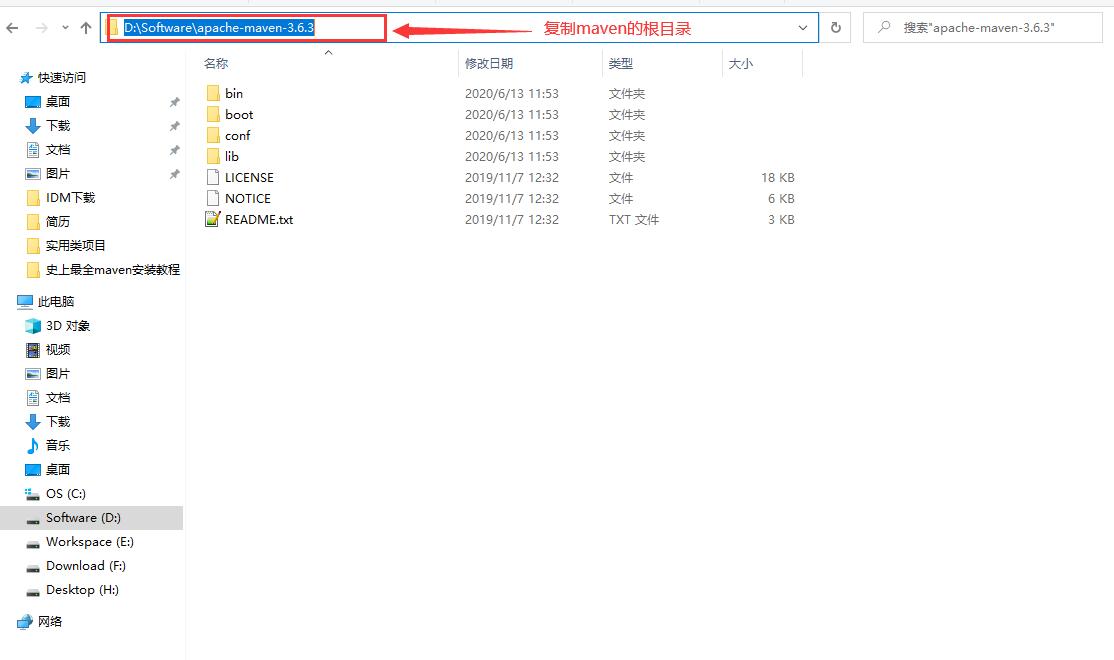
Task: Go up one folder level
Action: point(86,28)
